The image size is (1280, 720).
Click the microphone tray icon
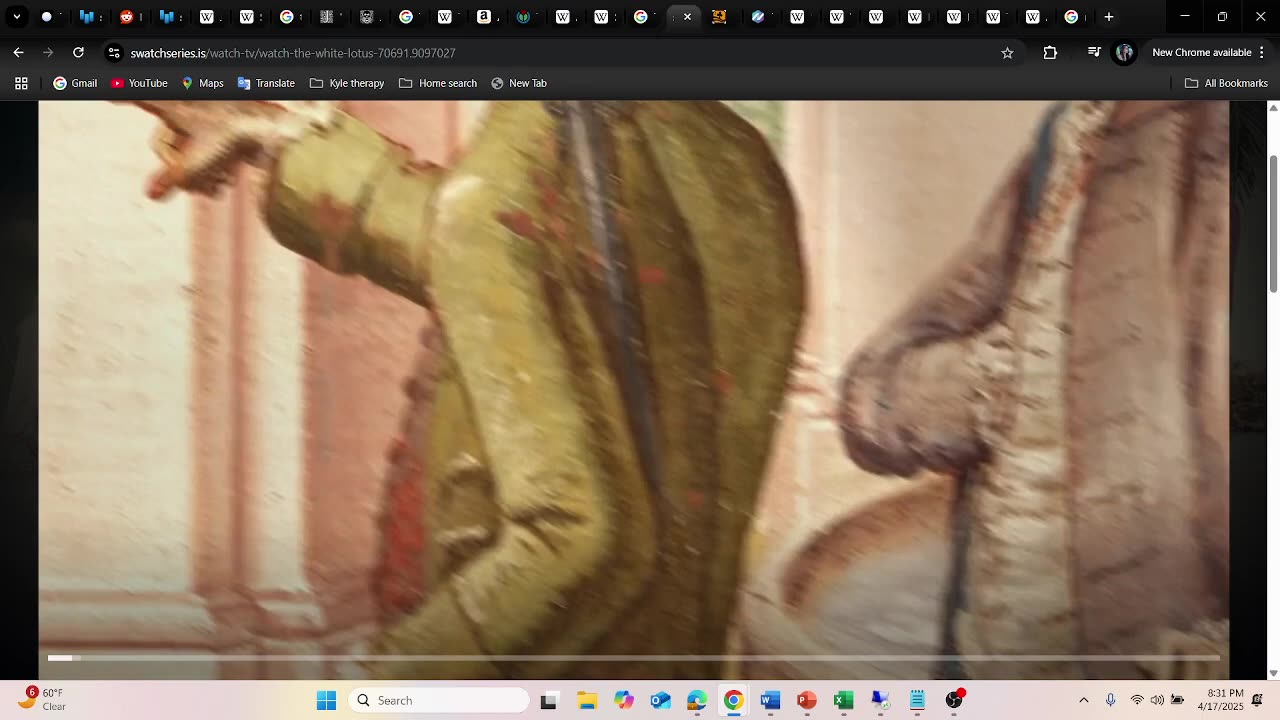pos(1110,700)
